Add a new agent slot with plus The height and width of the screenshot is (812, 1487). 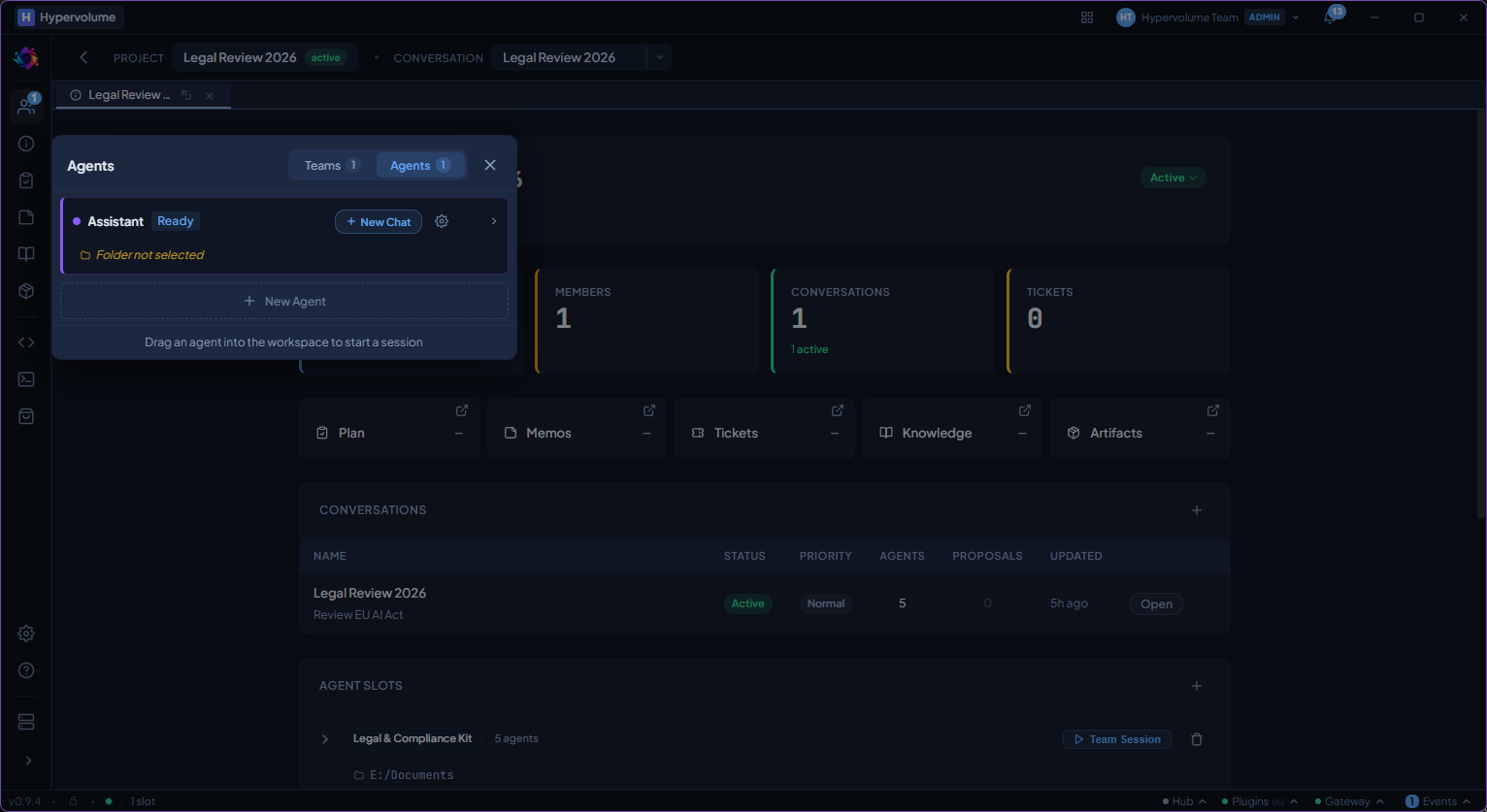1197,686
